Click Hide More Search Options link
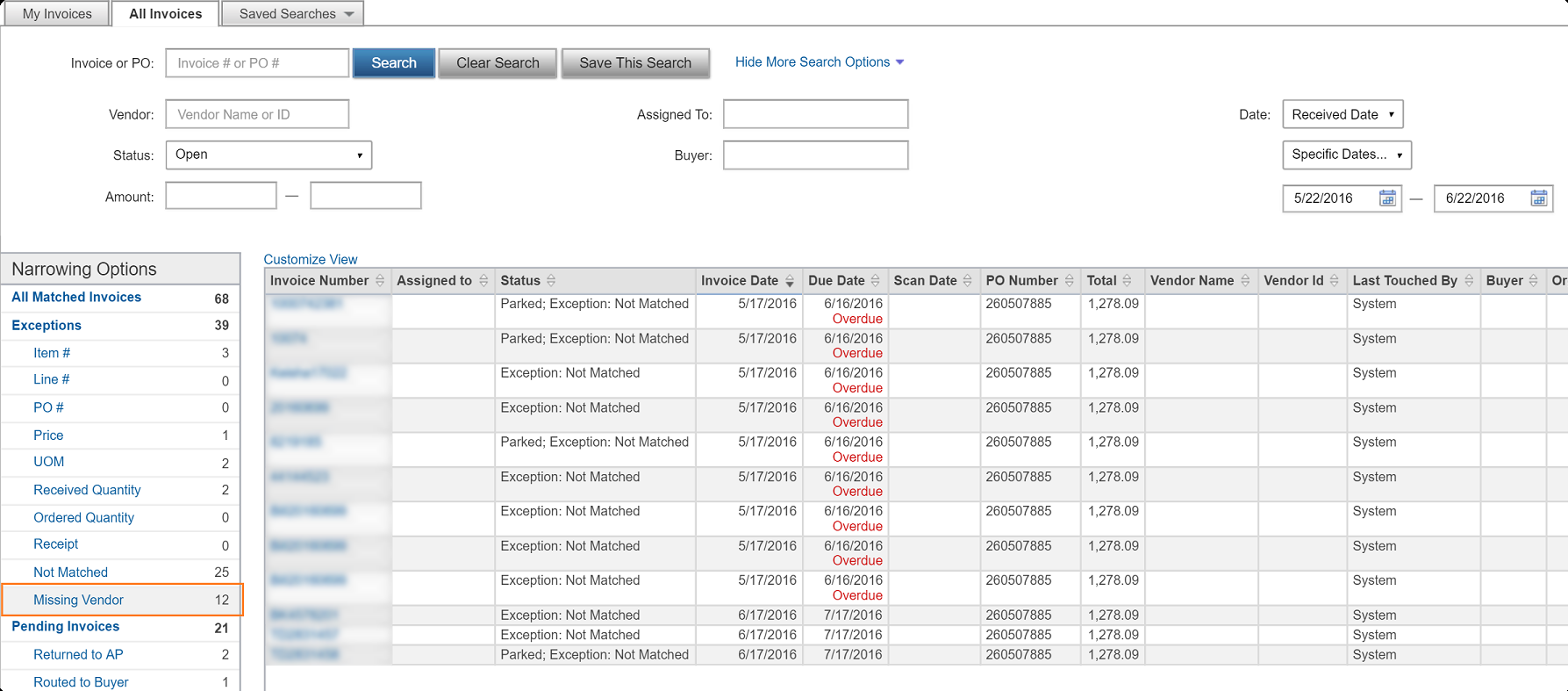Viewport: 1568px width, 691px height. click(819, 62)
